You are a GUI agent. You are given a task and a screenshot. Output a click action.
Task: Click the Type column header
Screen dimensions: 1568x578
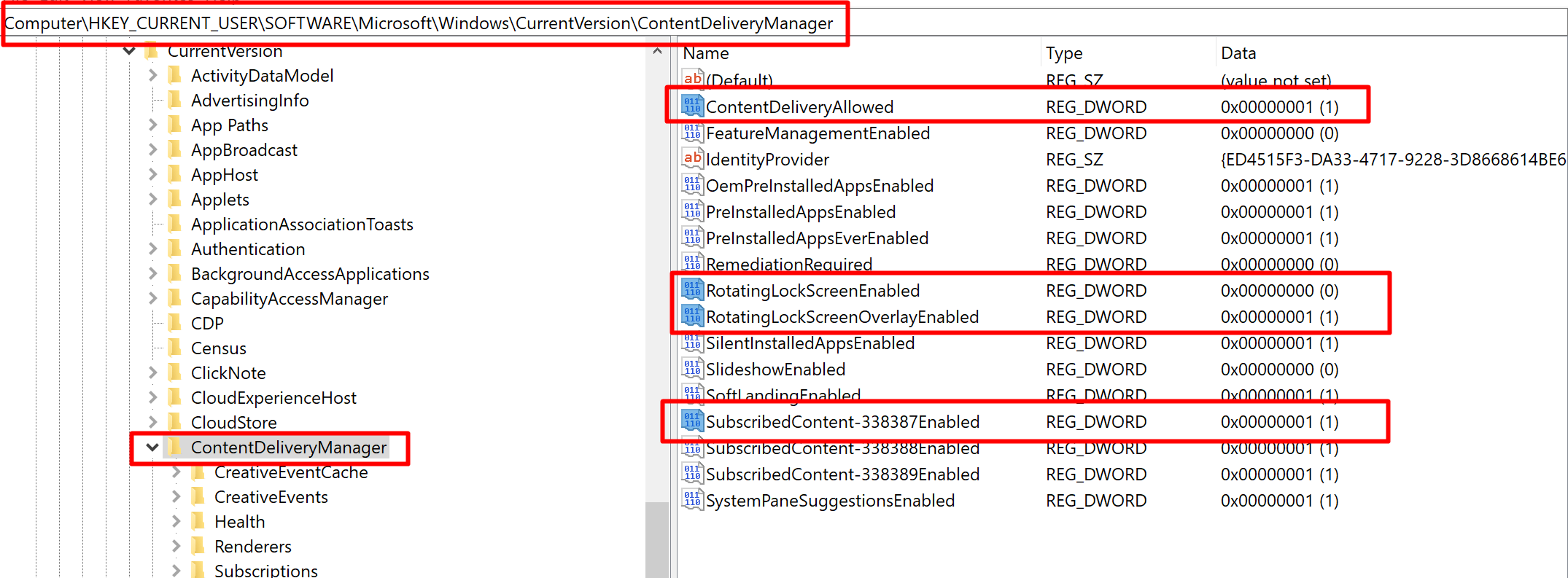pyautogui.click(x=1064, y=53)
